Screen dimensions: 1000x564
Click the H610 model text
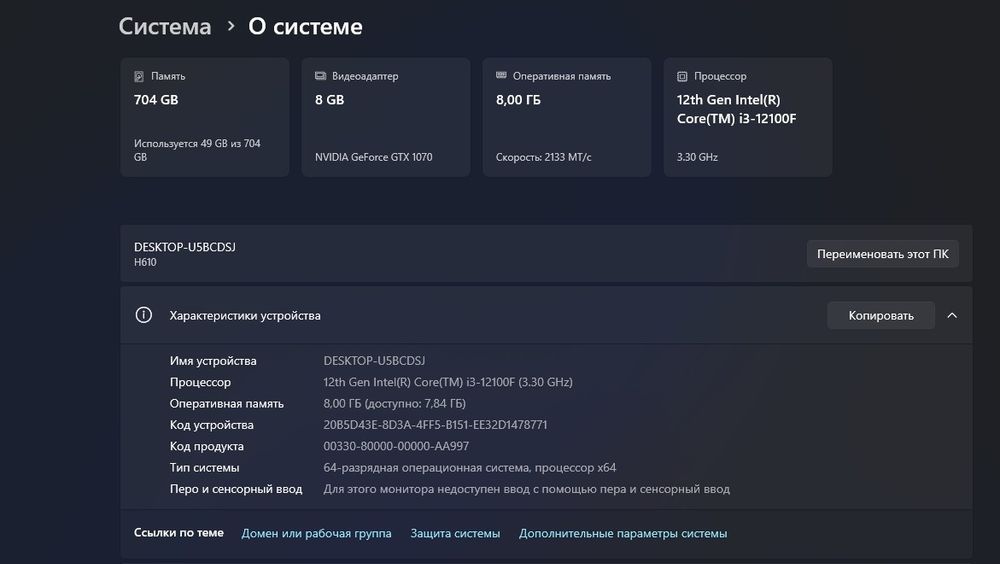tap(145, 262)
